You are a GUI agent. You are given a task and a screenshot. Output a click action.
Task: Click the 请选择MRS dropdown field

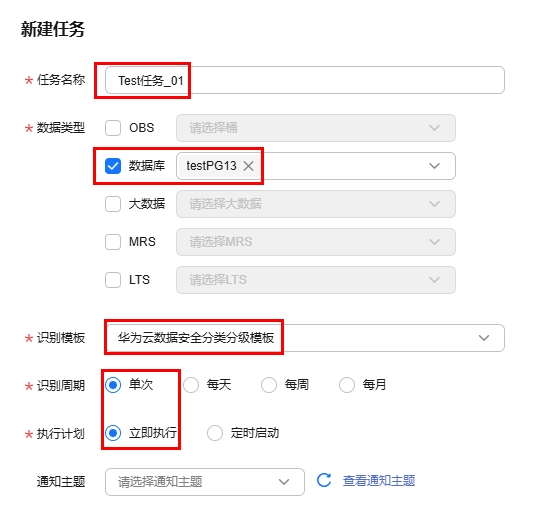point(316,242)
